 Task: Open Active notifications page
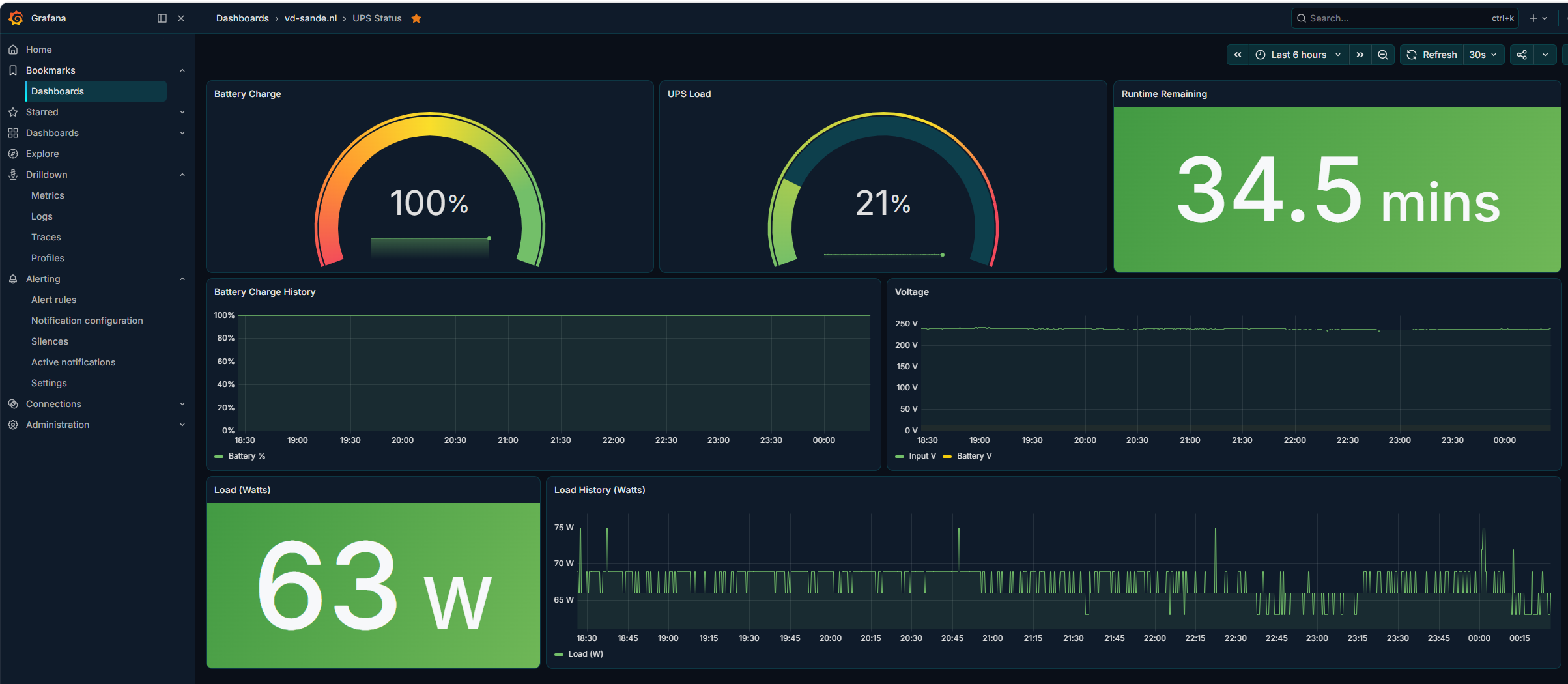point(73,362)
